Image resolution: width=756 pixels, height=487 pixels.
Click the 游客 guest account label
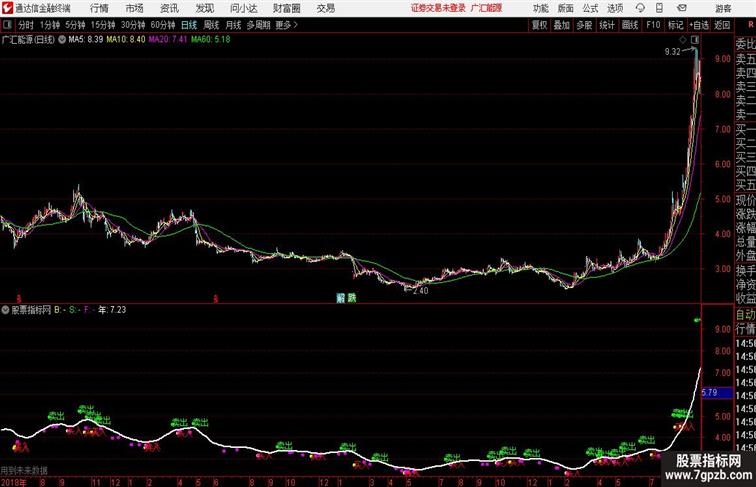[x=723, y=8]
